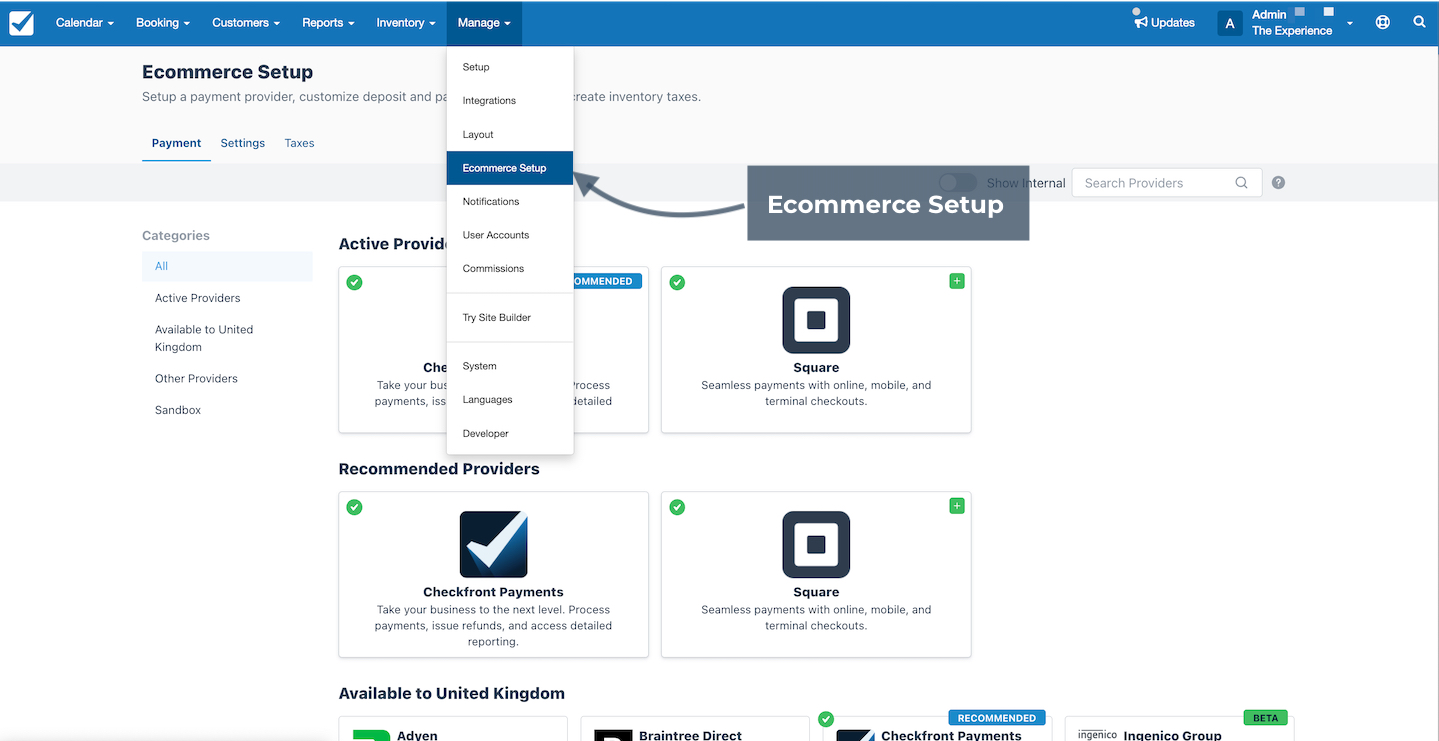The width and height of the screenshot is (1439, 741).
Task: Click the Admin avatar letter A
Action: (1230, 23)
